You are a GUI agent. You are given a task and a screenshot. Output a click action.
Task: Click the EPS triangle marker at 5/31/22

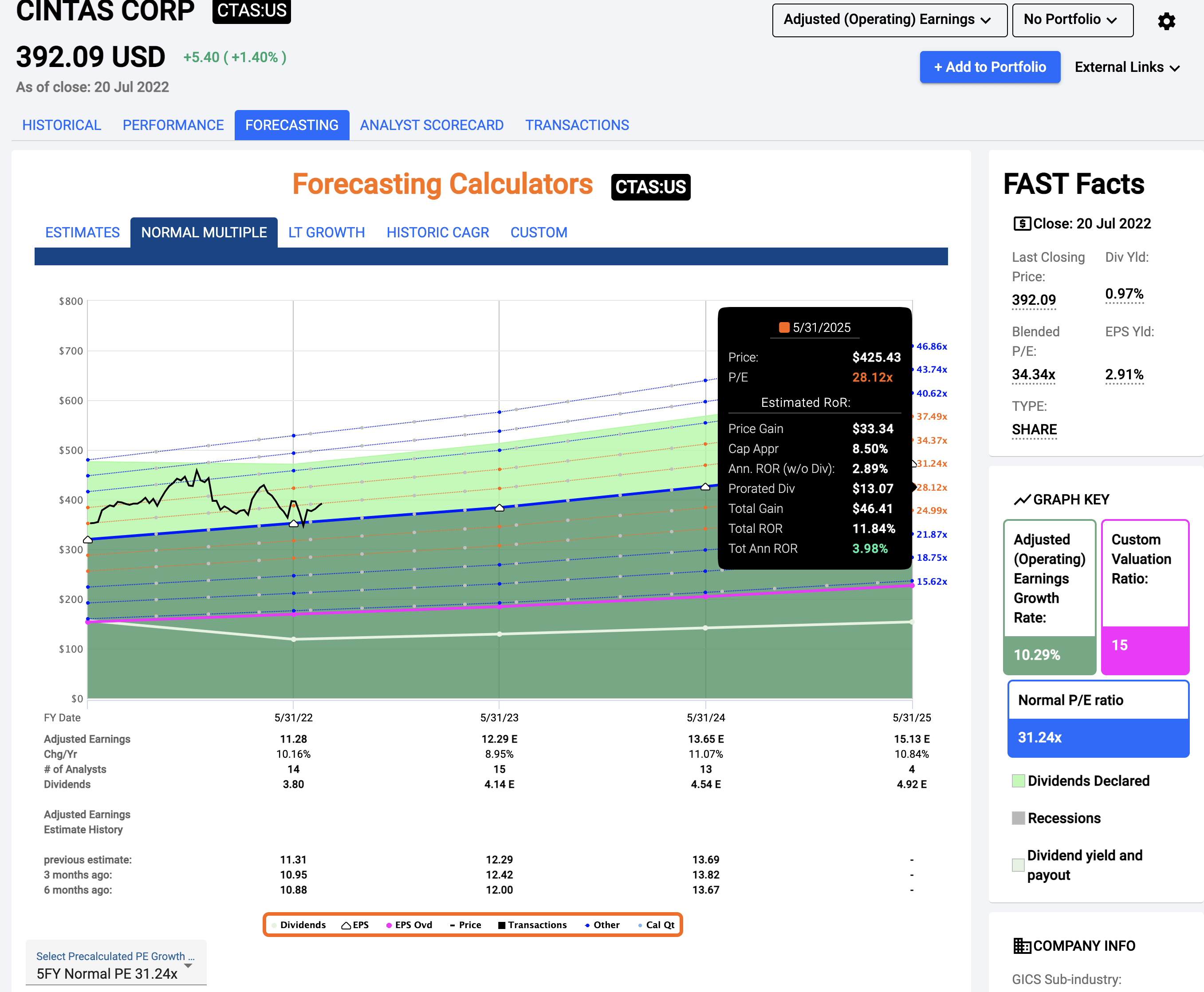click(x=294, y=523)
